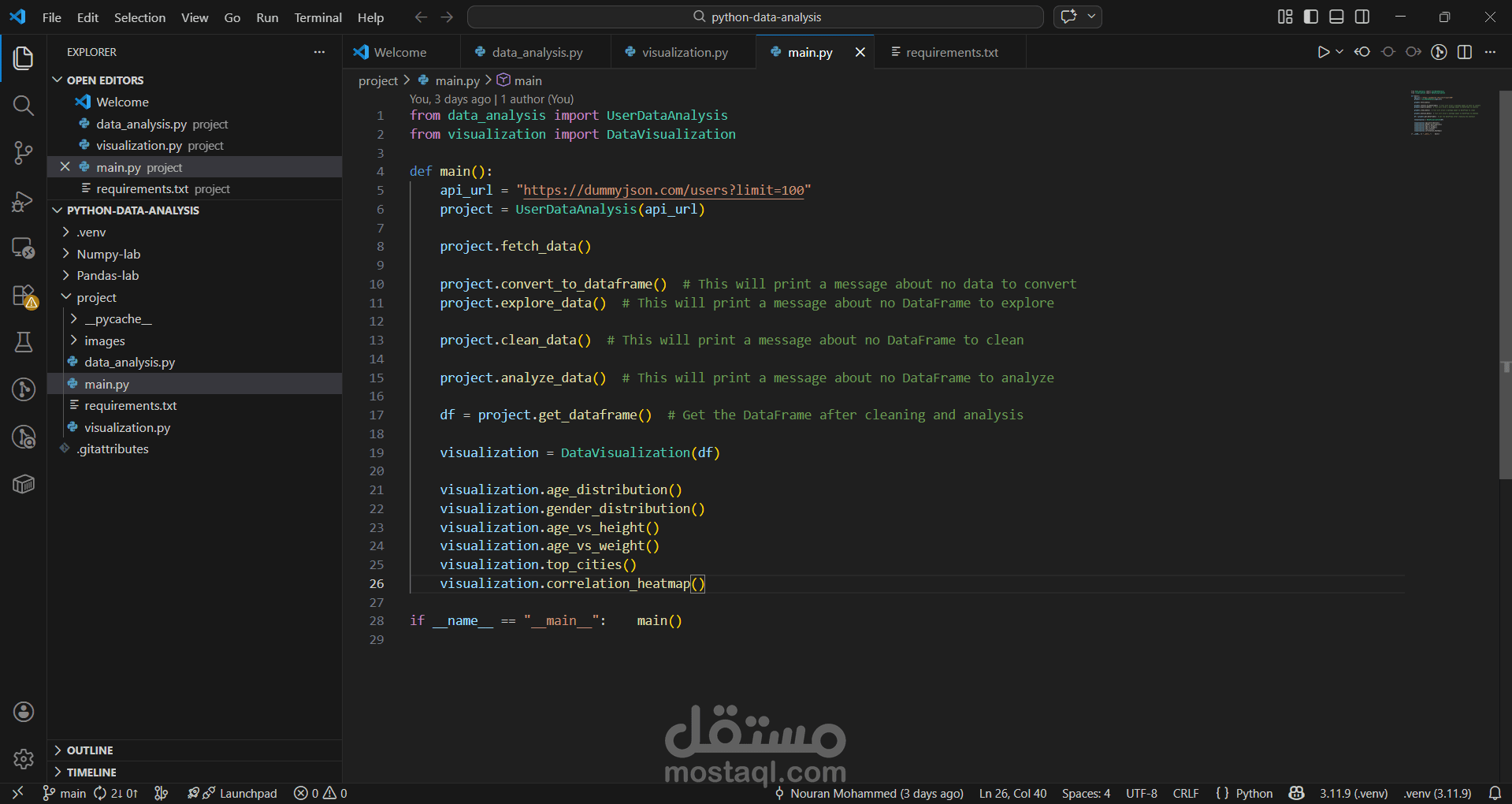Click the code minimap preview
Image resolution: width=1512 pixels, height=804 pixels.
click(1445, 113)
